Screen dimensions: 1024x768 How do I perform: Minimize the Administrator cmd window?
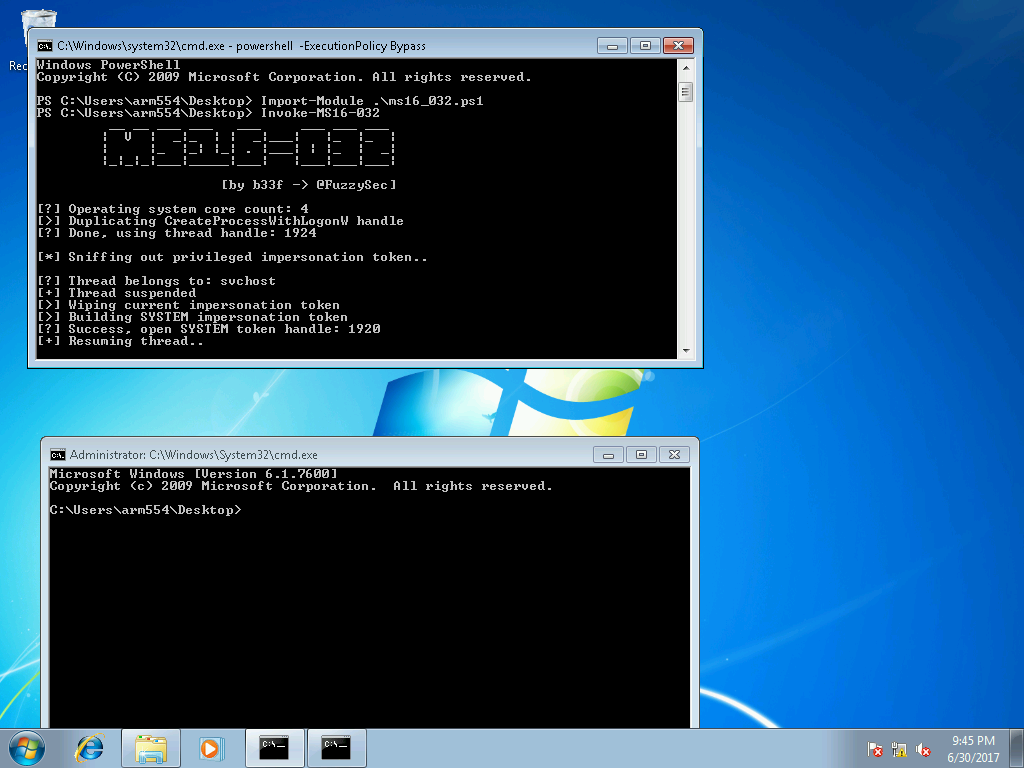[x=608, y=455]
